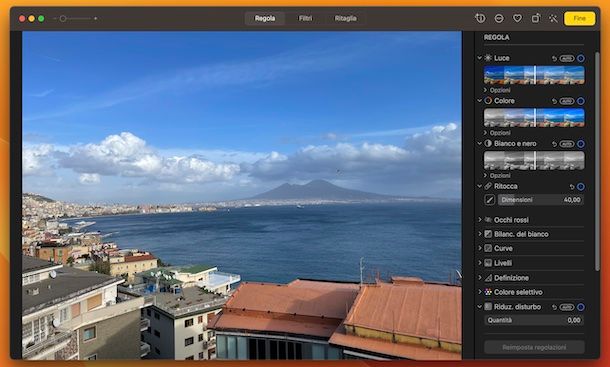
Task: Collapse the Riduz. disturbo section
Action: 480,307
